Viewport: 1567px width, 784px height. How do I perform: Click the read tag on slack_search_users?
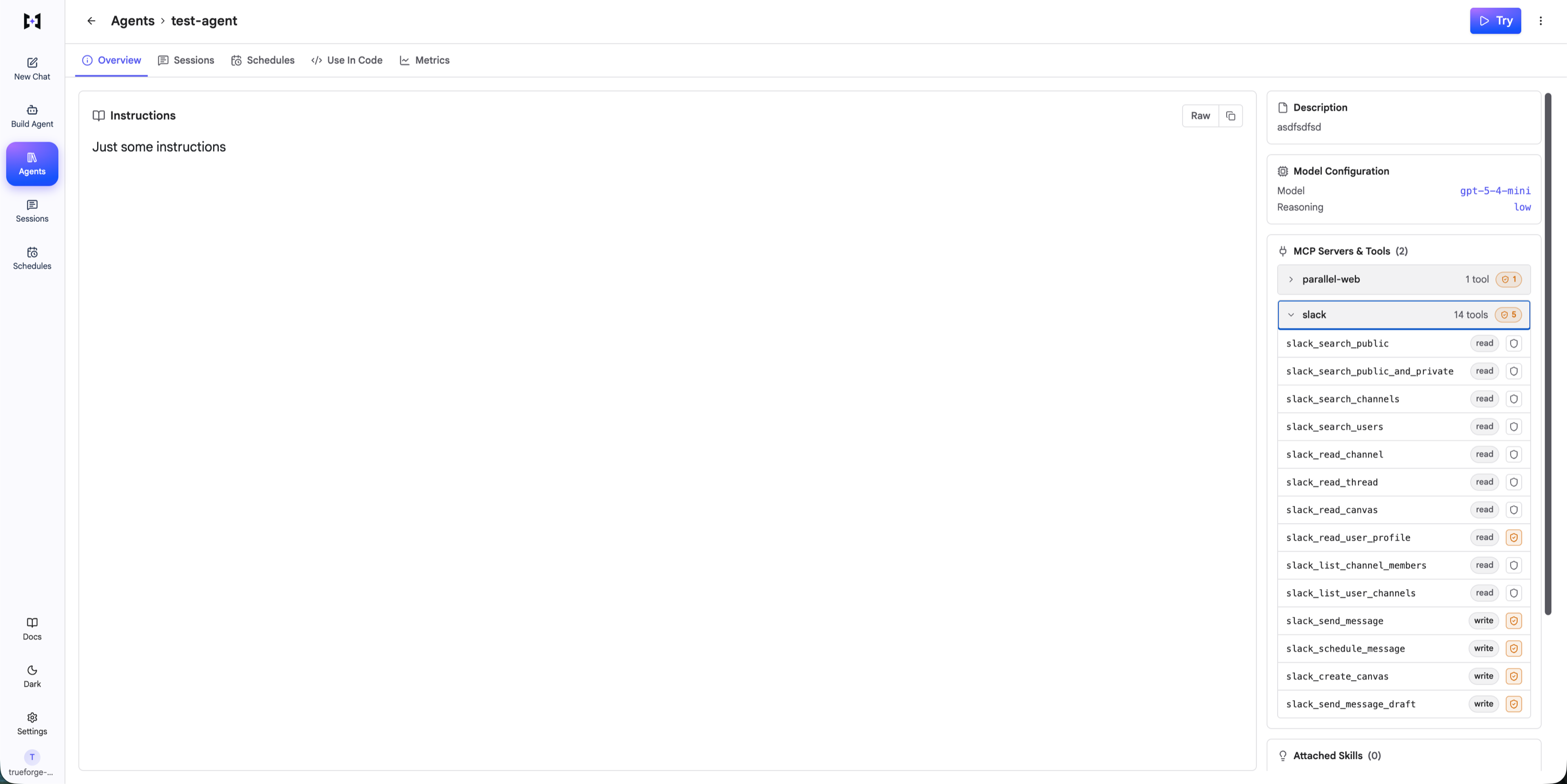(x=1484, y=427)
